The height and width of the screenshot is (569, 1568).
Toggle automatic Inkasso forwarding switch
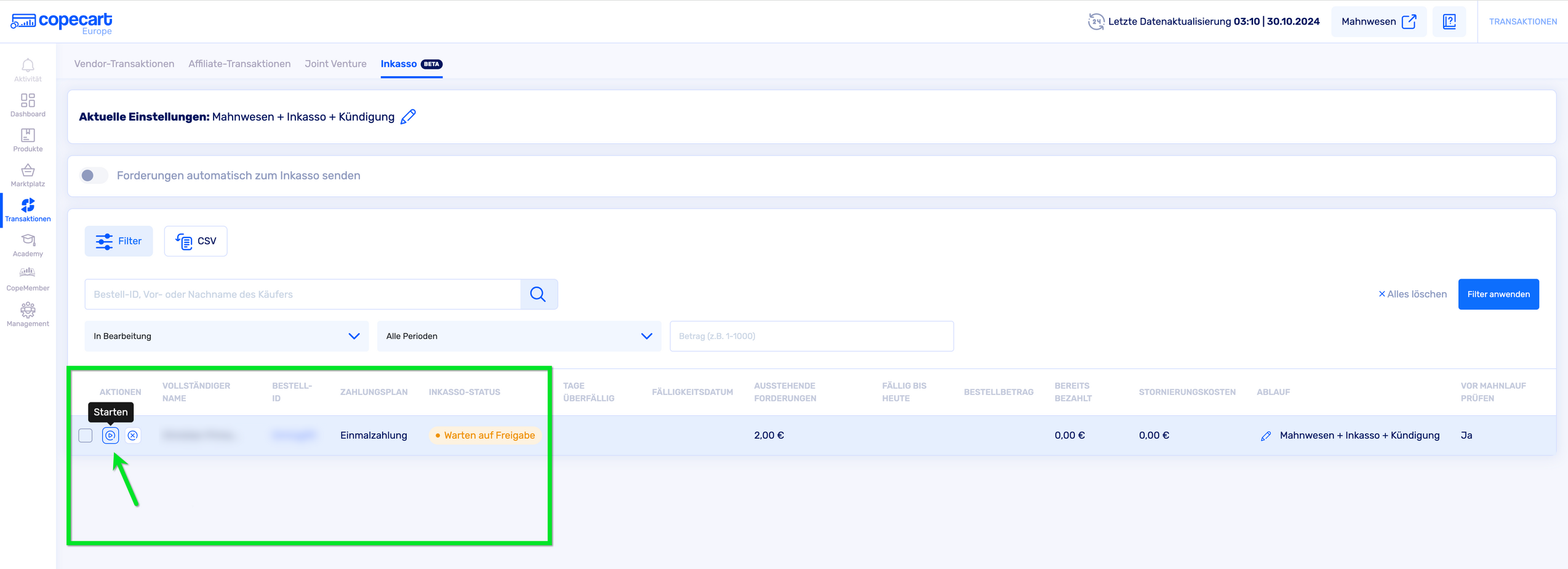[94, 176]
